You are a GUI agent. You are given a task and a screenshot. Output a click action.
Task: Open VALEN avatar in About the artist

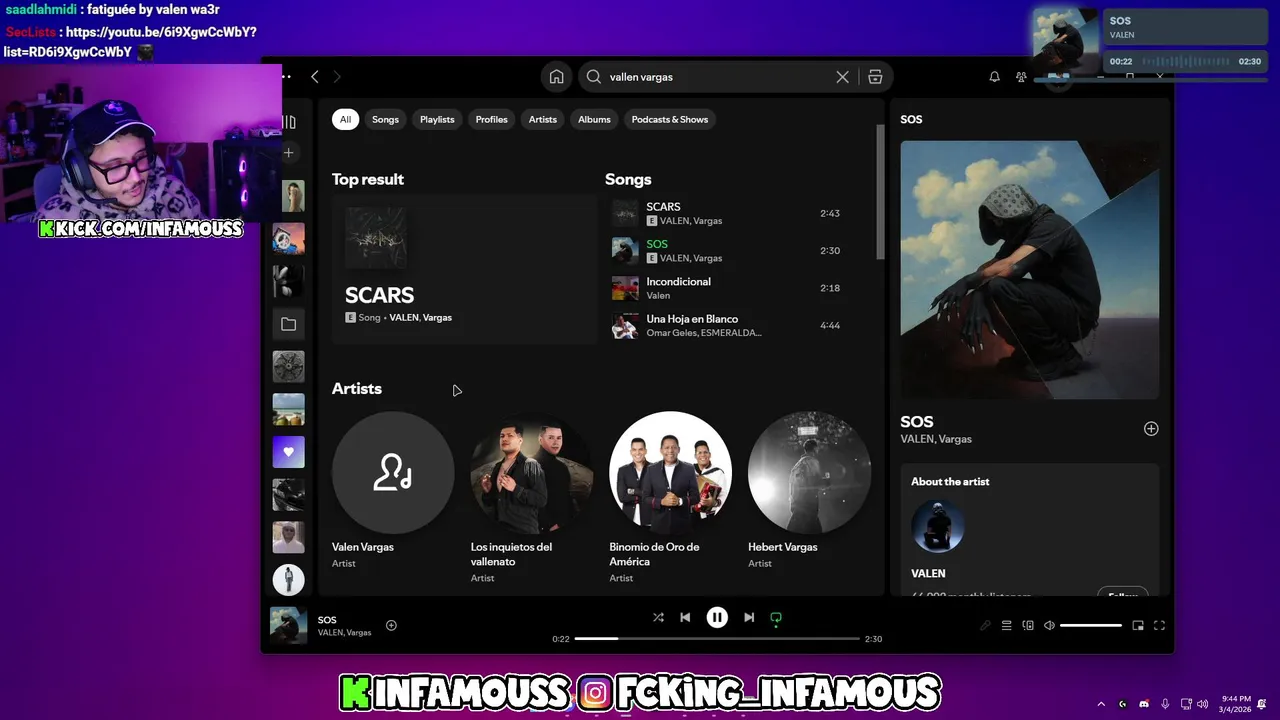pyautogui.click(x=938, y=527)
